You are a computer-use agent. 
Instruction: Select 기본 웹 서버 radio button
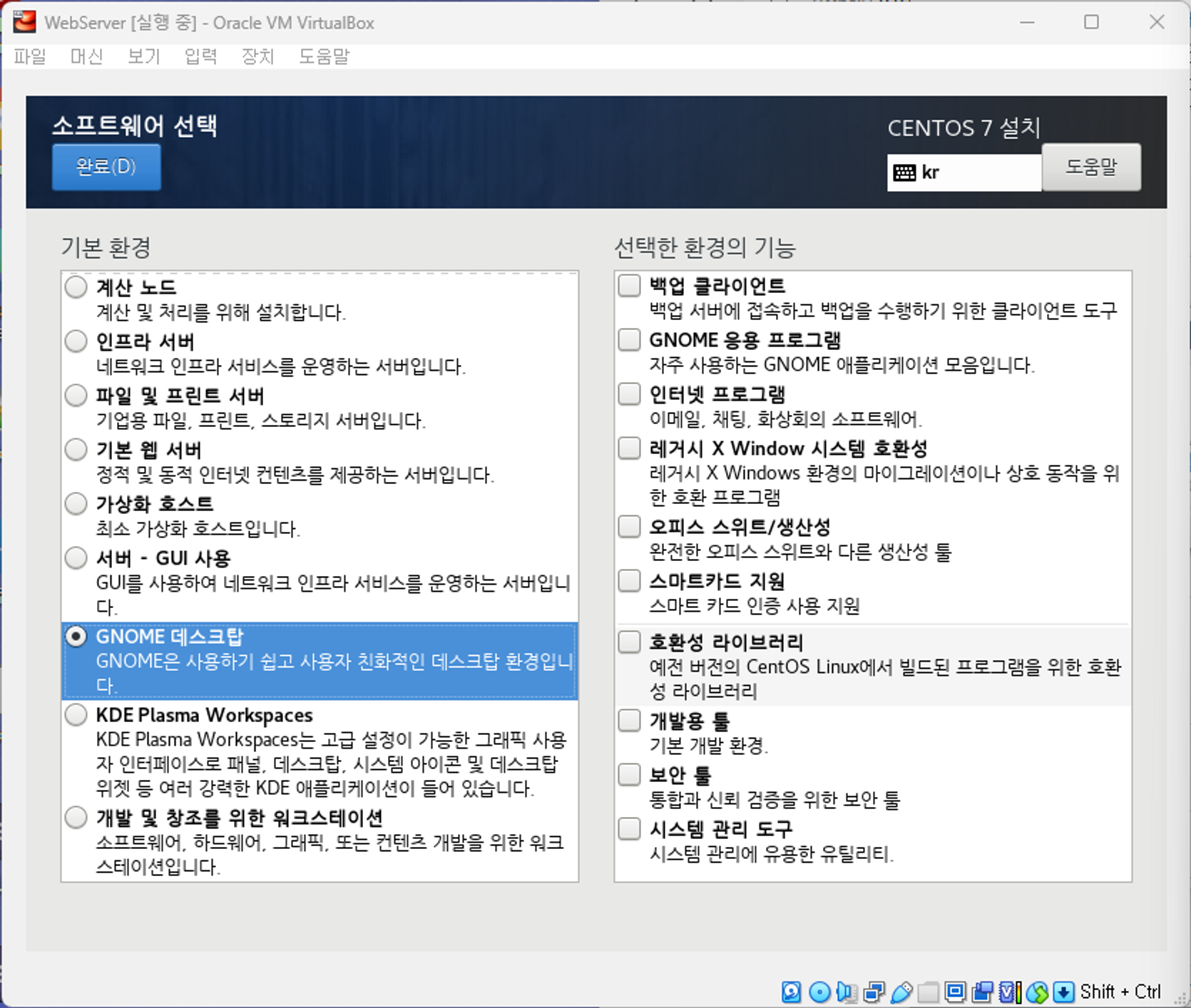76,450
